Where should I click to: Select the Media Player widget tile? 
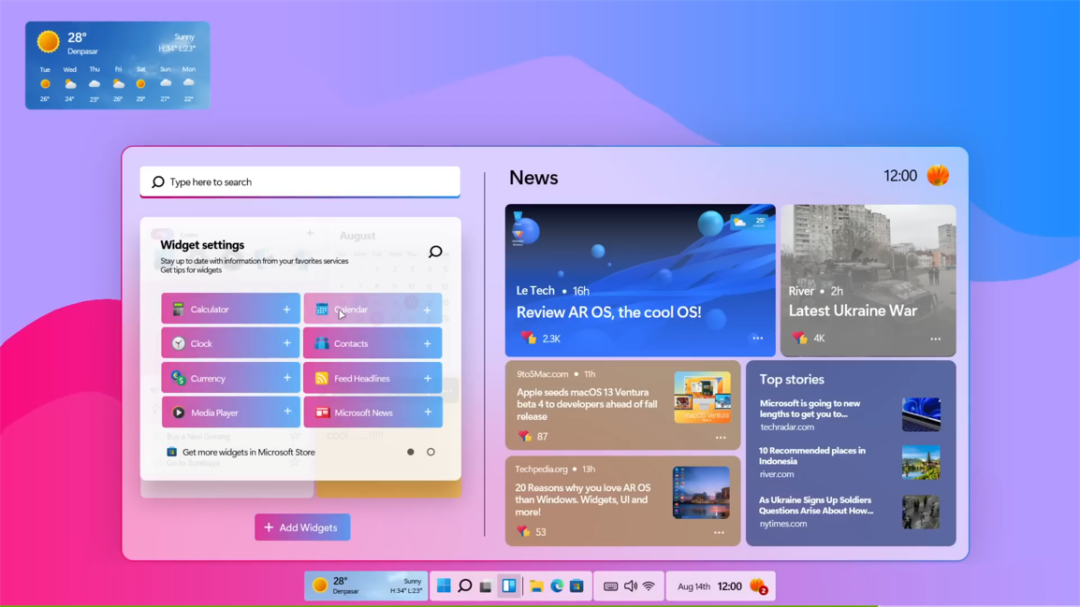click(231, 412)
